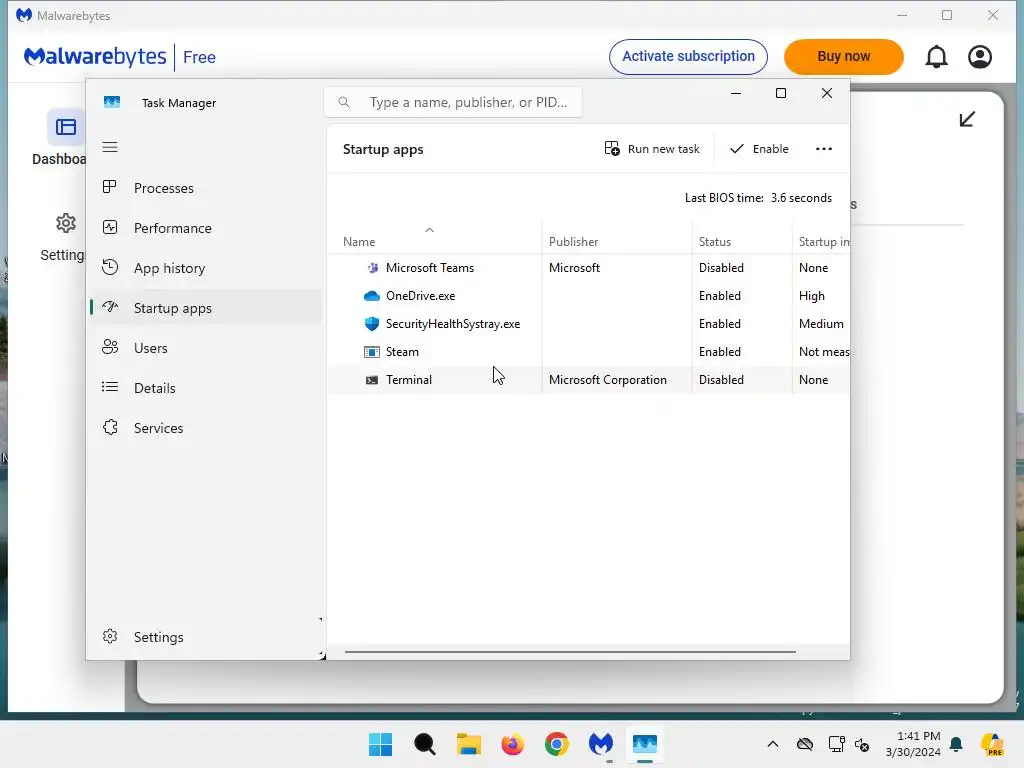Click the Medium impact for SecurityHealthSystray.exe
The image size is (1024, 768).
coord(821,324)
